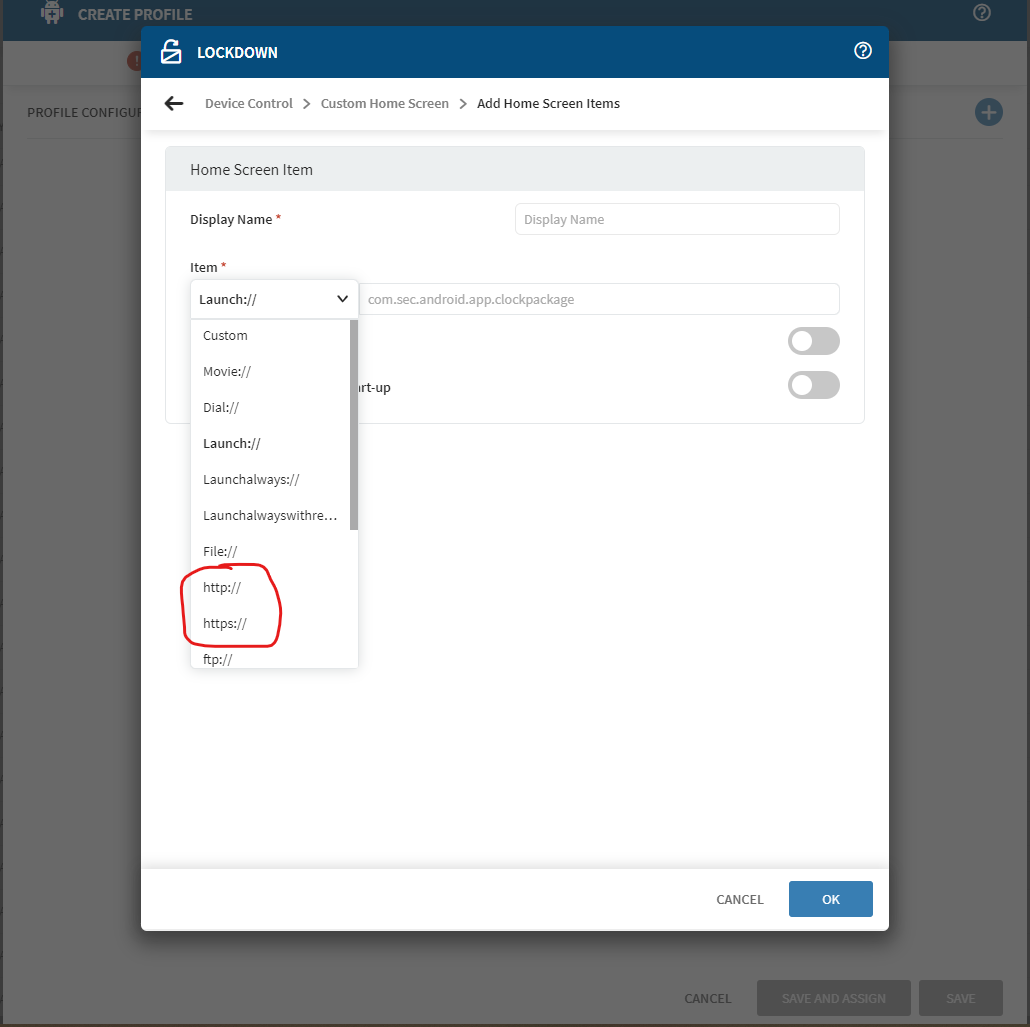Pick the Launchalways:// option

pyautogui.click(x=251, y=480)
